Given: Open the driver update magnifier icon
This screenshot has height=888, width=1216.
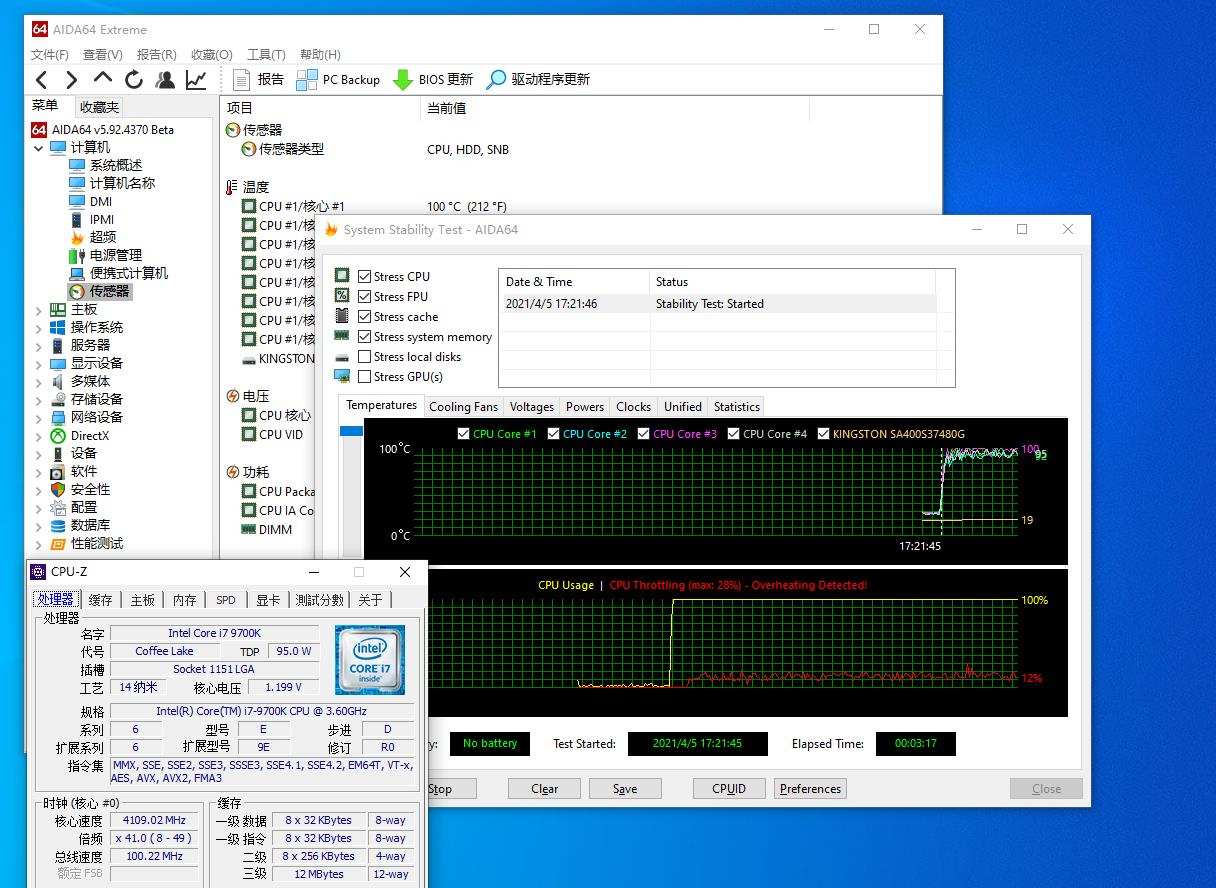Looking at the screenshot, I should coord(496,80).
